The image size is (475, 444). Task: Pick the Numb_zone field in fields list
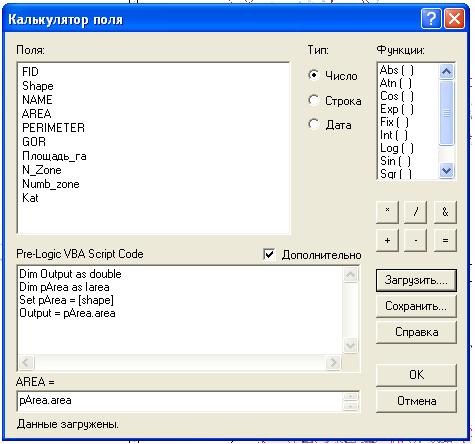[51, 184]
